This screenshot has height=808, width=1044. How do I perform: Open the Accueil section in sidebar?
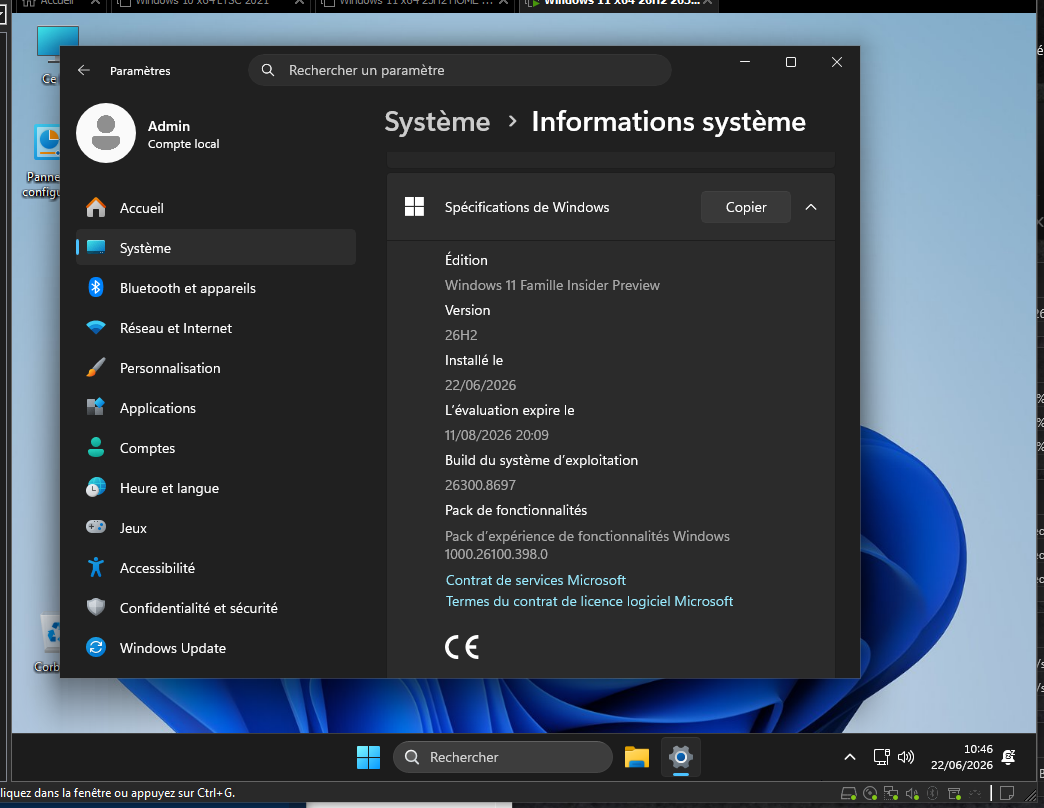[216, 208]
